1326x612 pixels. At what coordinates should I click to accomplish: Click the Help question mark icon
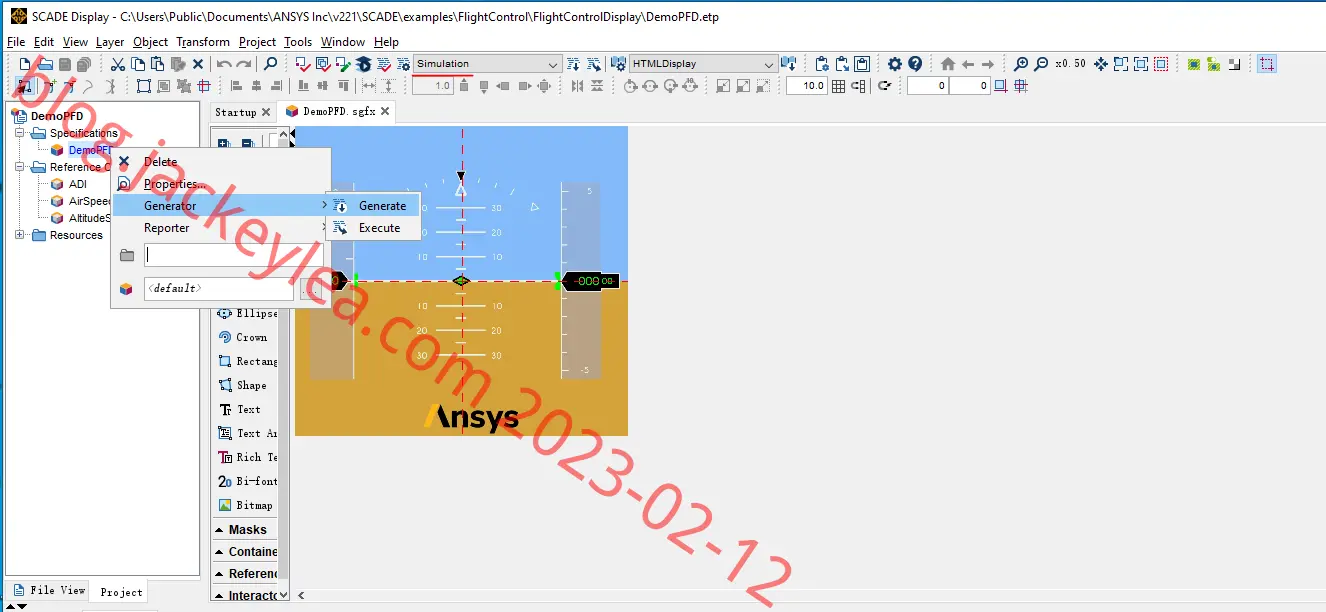(915, 64)
